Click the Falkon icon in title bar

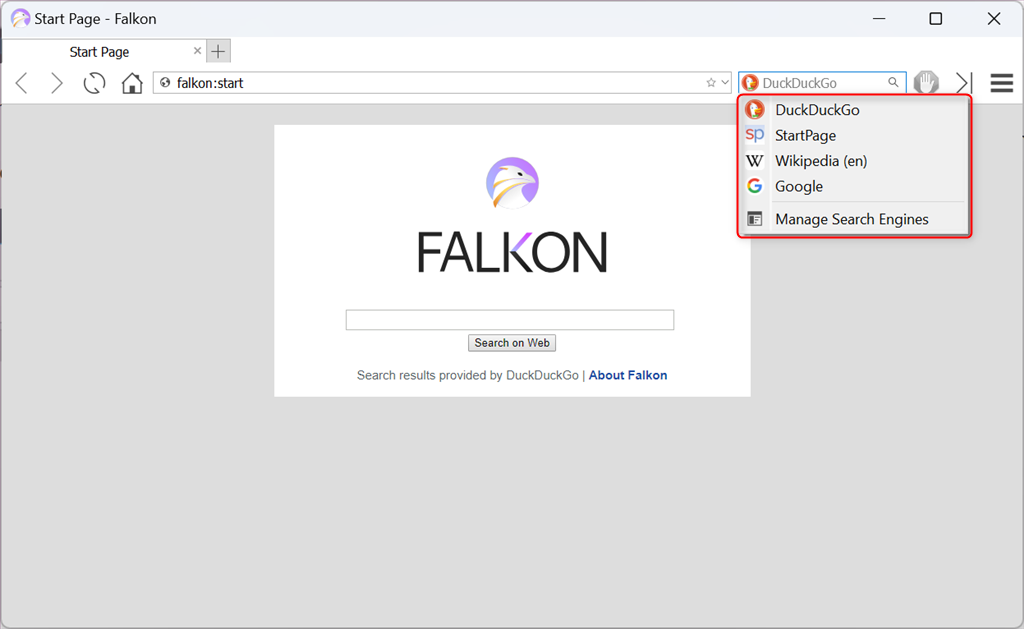point(20,18)
